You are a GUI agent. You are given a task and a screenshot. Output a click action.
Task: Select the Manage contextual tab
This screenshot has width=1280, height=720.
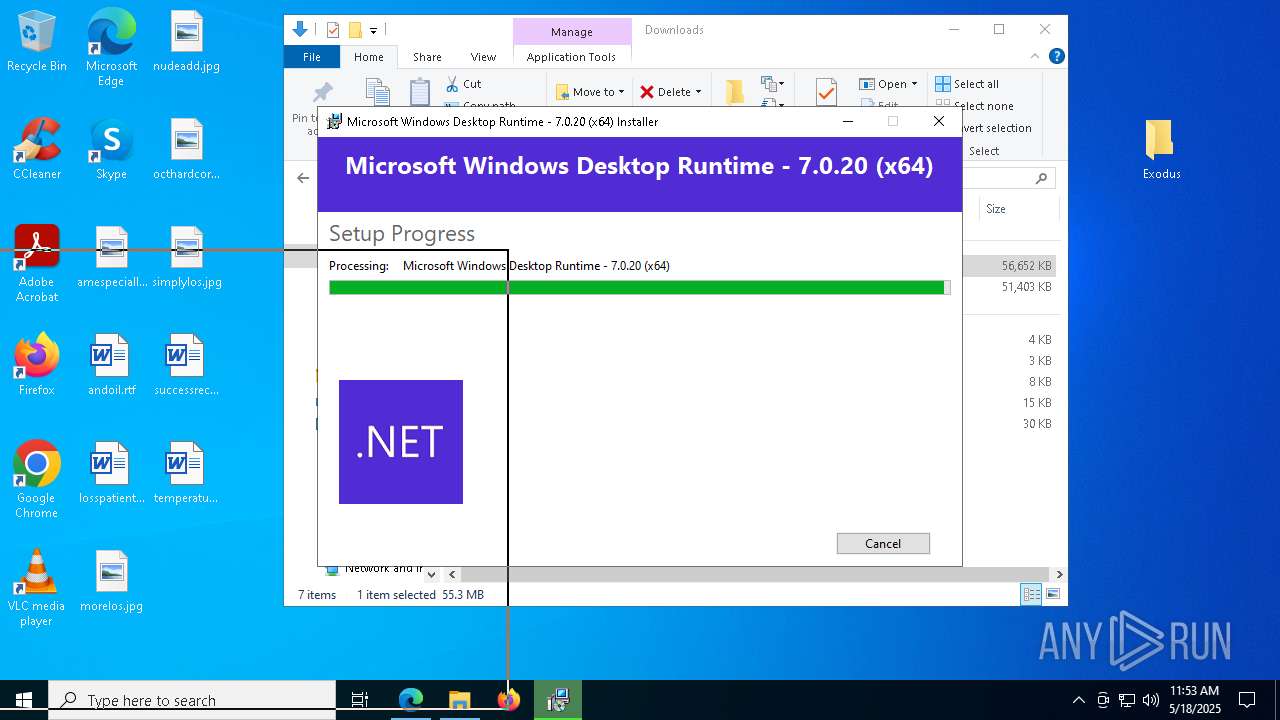(572, 32)
